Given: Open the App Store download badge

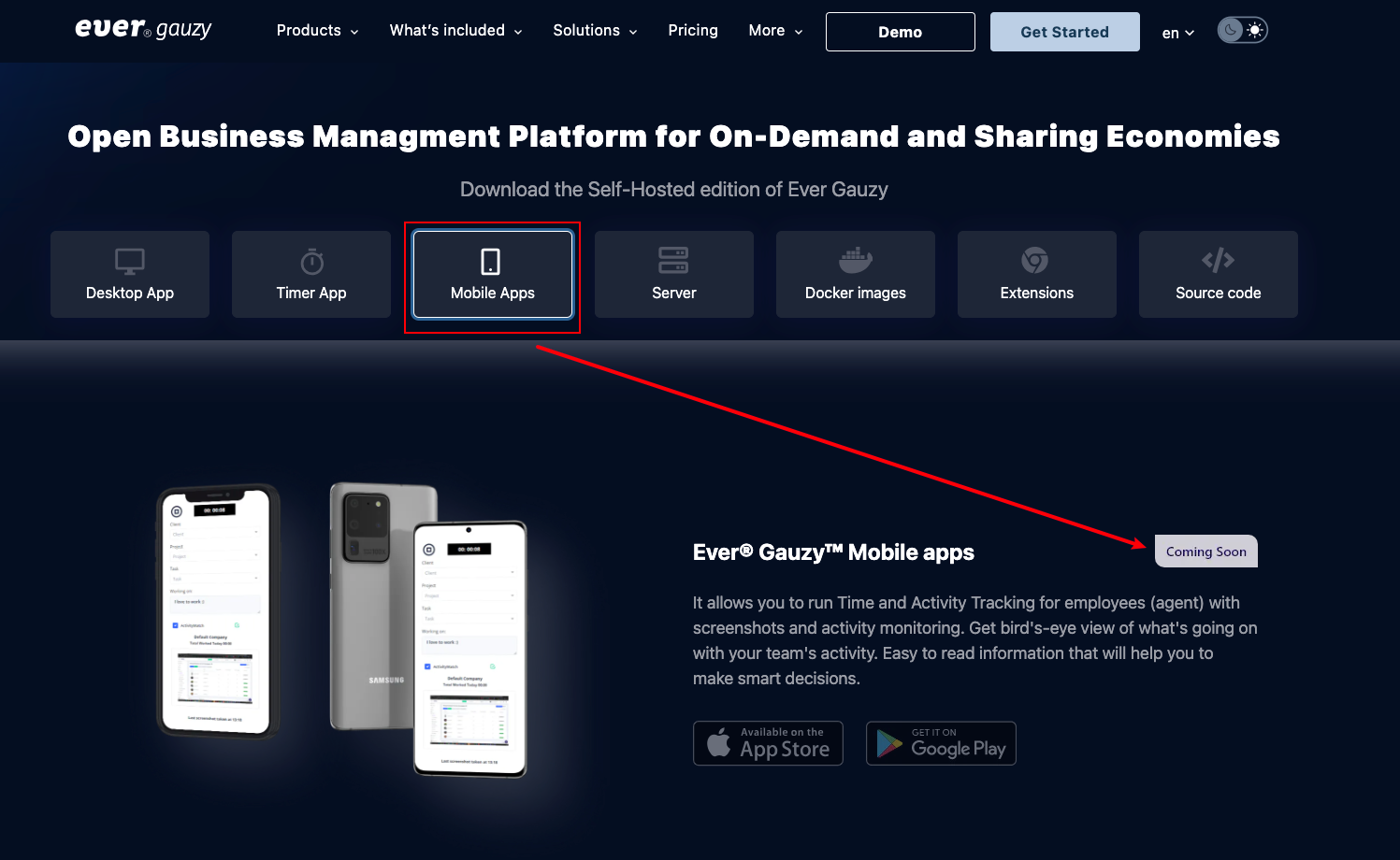Looking at the screenshot, I should coord(768,742).
